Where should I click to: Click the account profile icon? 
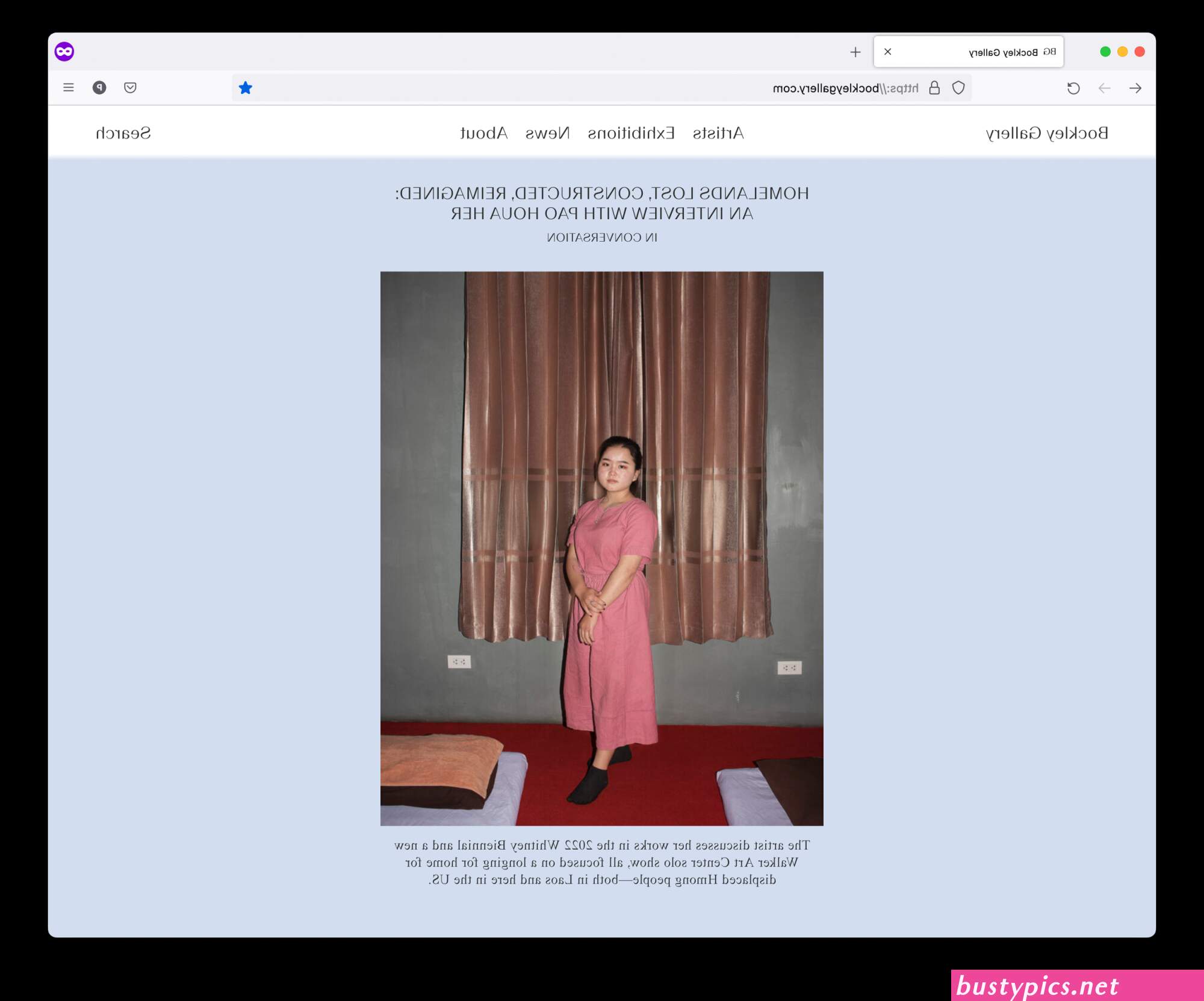click(99, 88)
